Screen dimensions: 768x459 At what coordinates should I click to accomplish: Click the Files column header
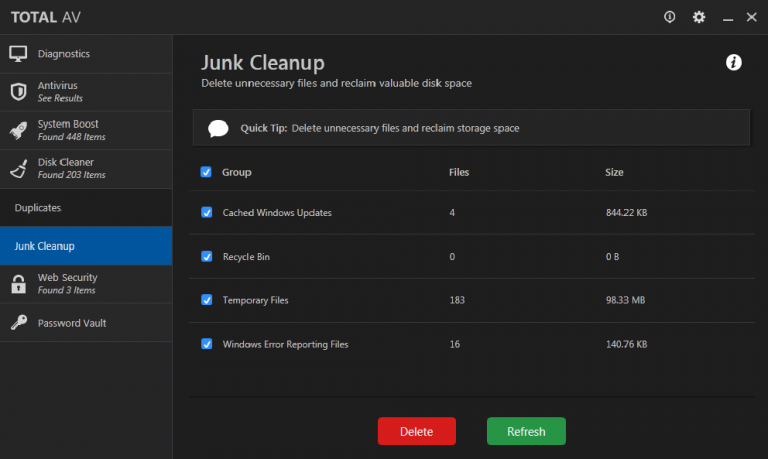pyautogui.click(x=459, y=172)
